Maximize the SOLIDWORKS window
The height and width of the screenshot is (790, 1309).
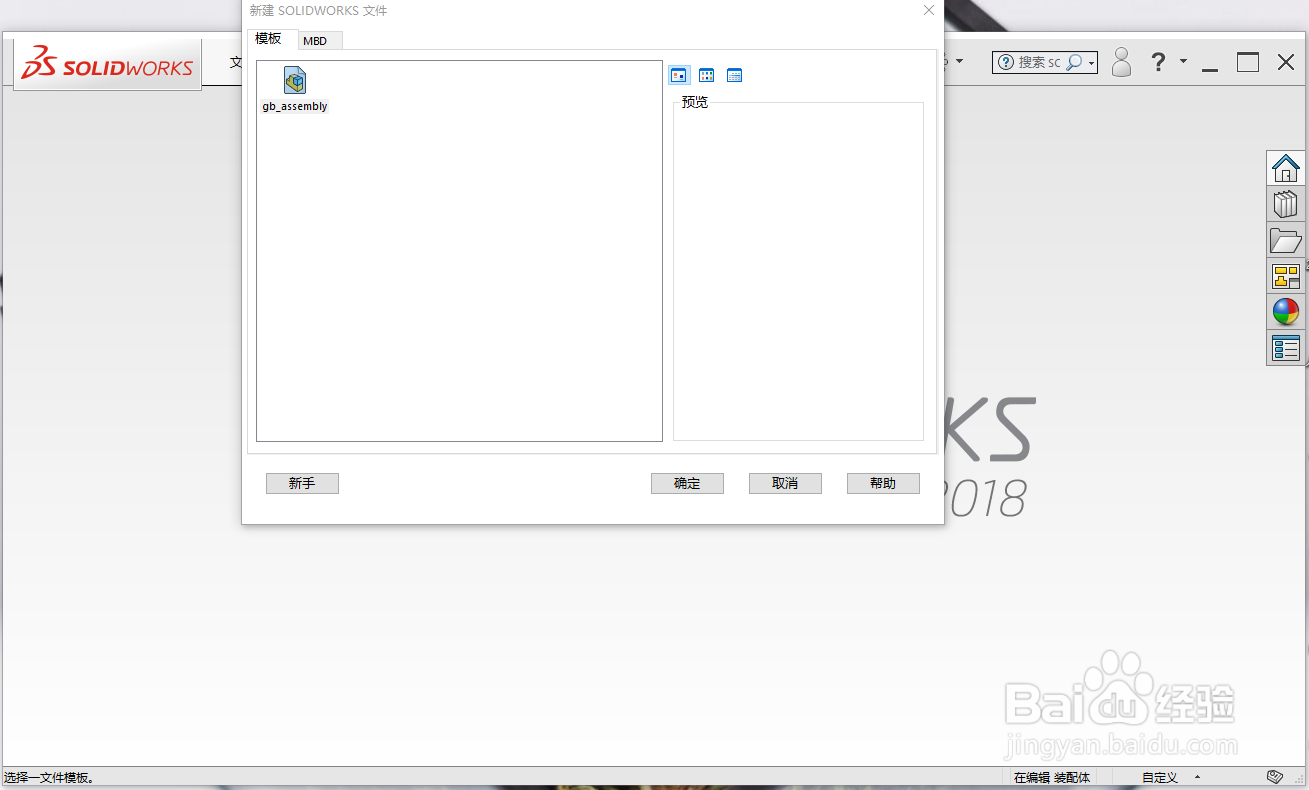pos(1248,62)
